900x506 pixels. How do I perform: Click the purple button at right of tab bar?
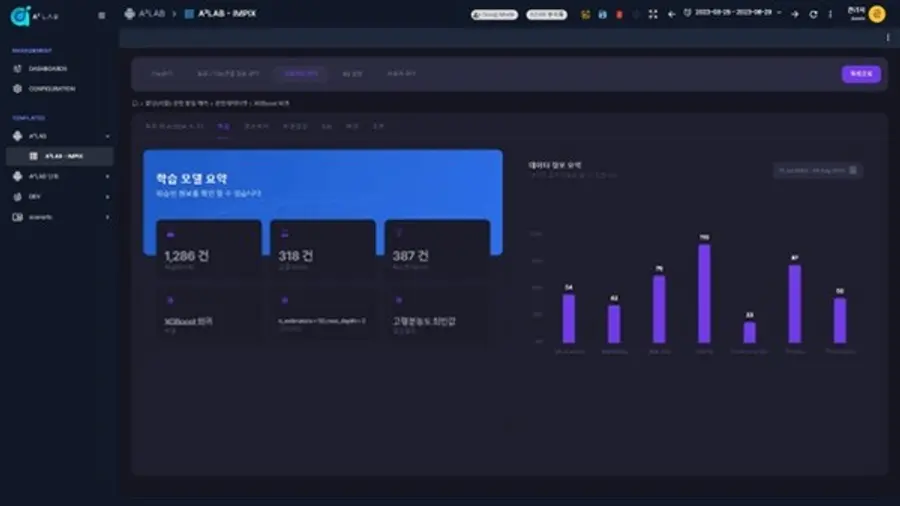861,73
